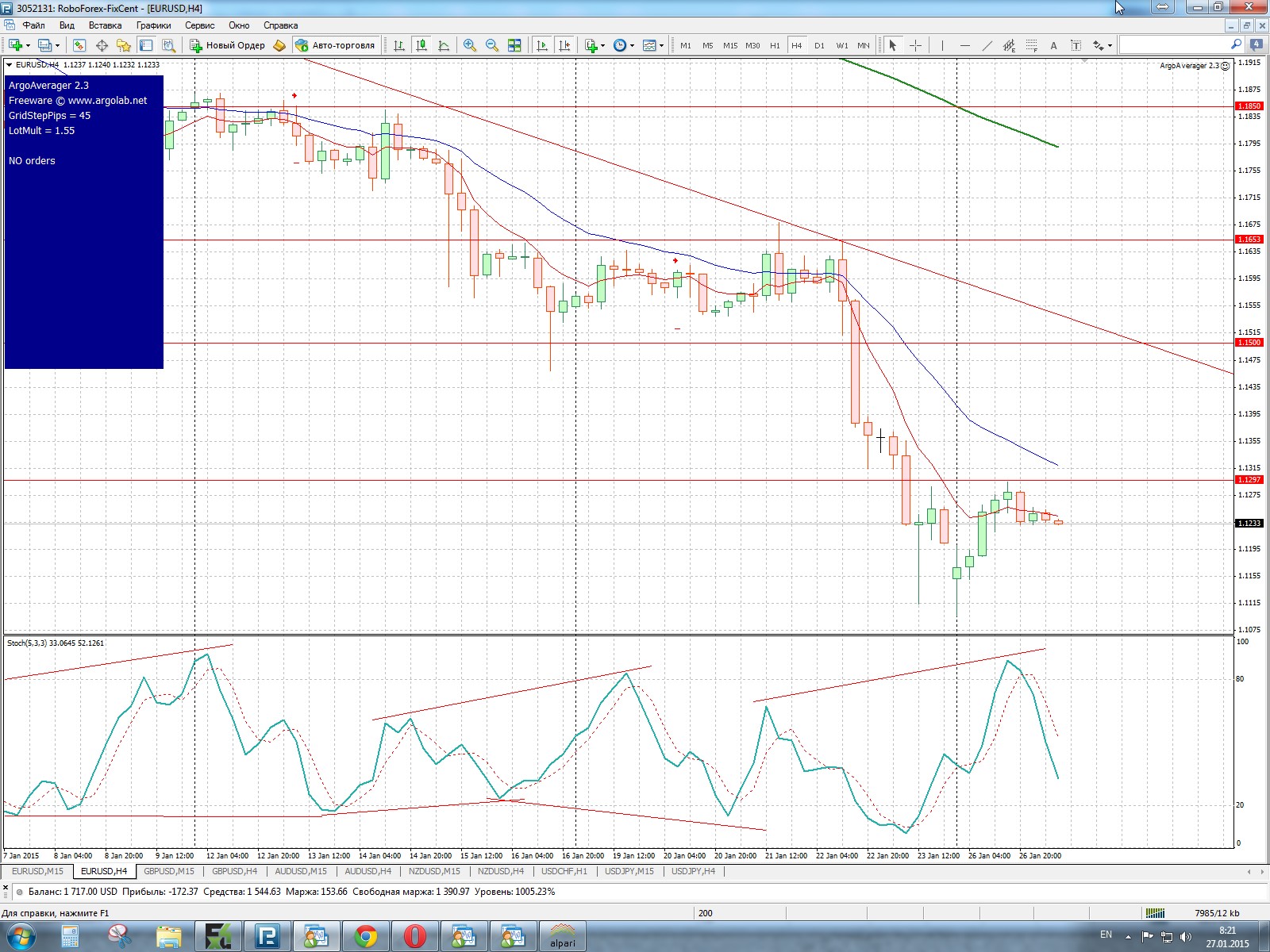Expand the Periods dropdown arrow
The height and width of the screenshot is (952, 1270).
coord(632,45)
